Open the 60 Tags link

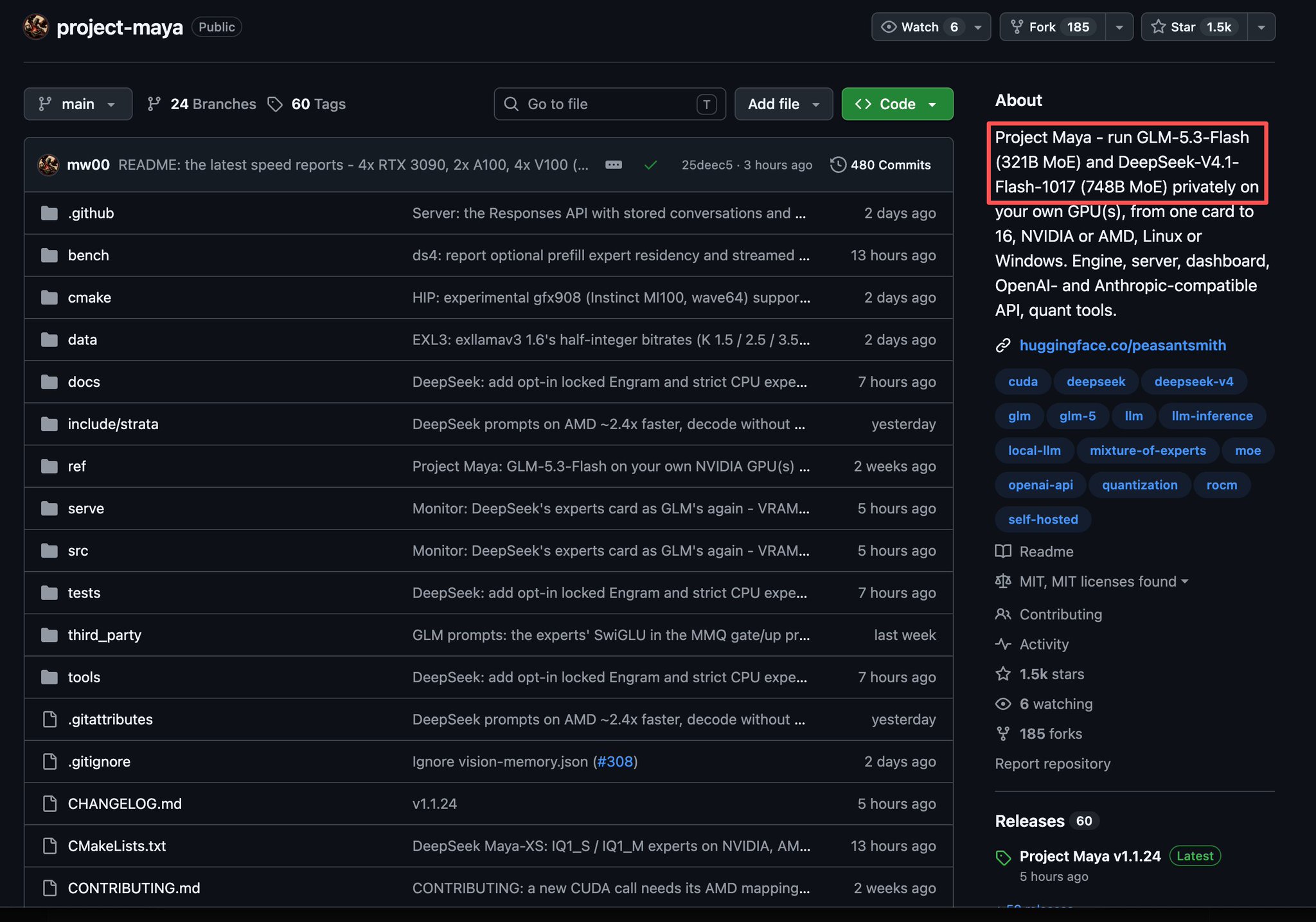tap(307, 104)
